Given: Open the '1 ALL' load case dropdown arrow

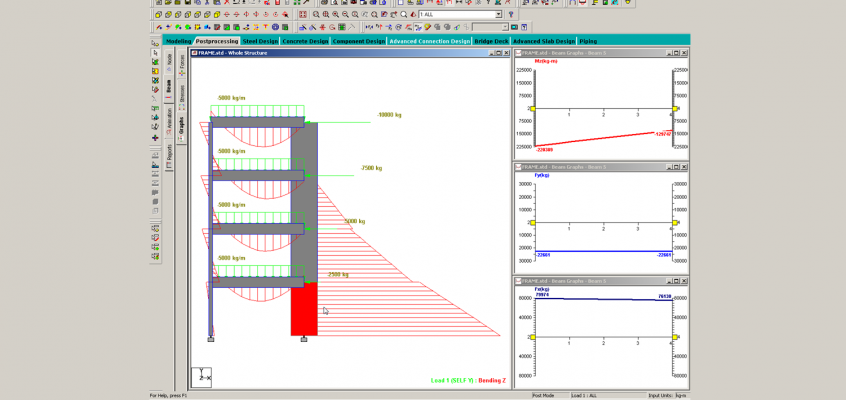Looking at the screenshot, I should [498, 15].
